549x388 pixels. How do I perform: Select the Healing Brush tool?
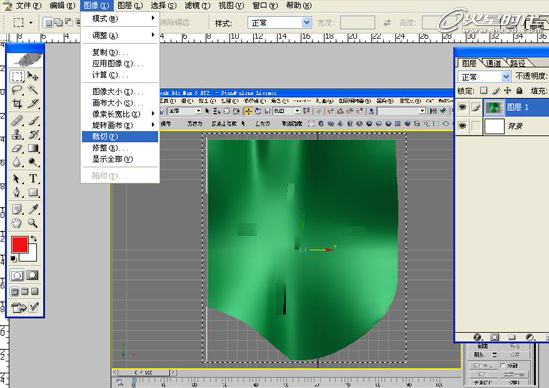16,121
